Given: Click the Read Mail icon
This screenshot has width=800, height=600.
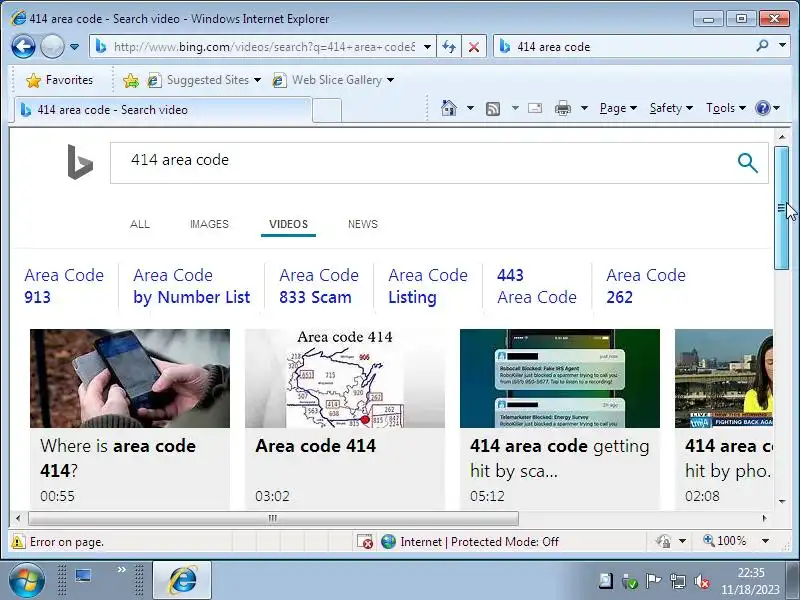Looking at the screenshot, I should point(535,108).
